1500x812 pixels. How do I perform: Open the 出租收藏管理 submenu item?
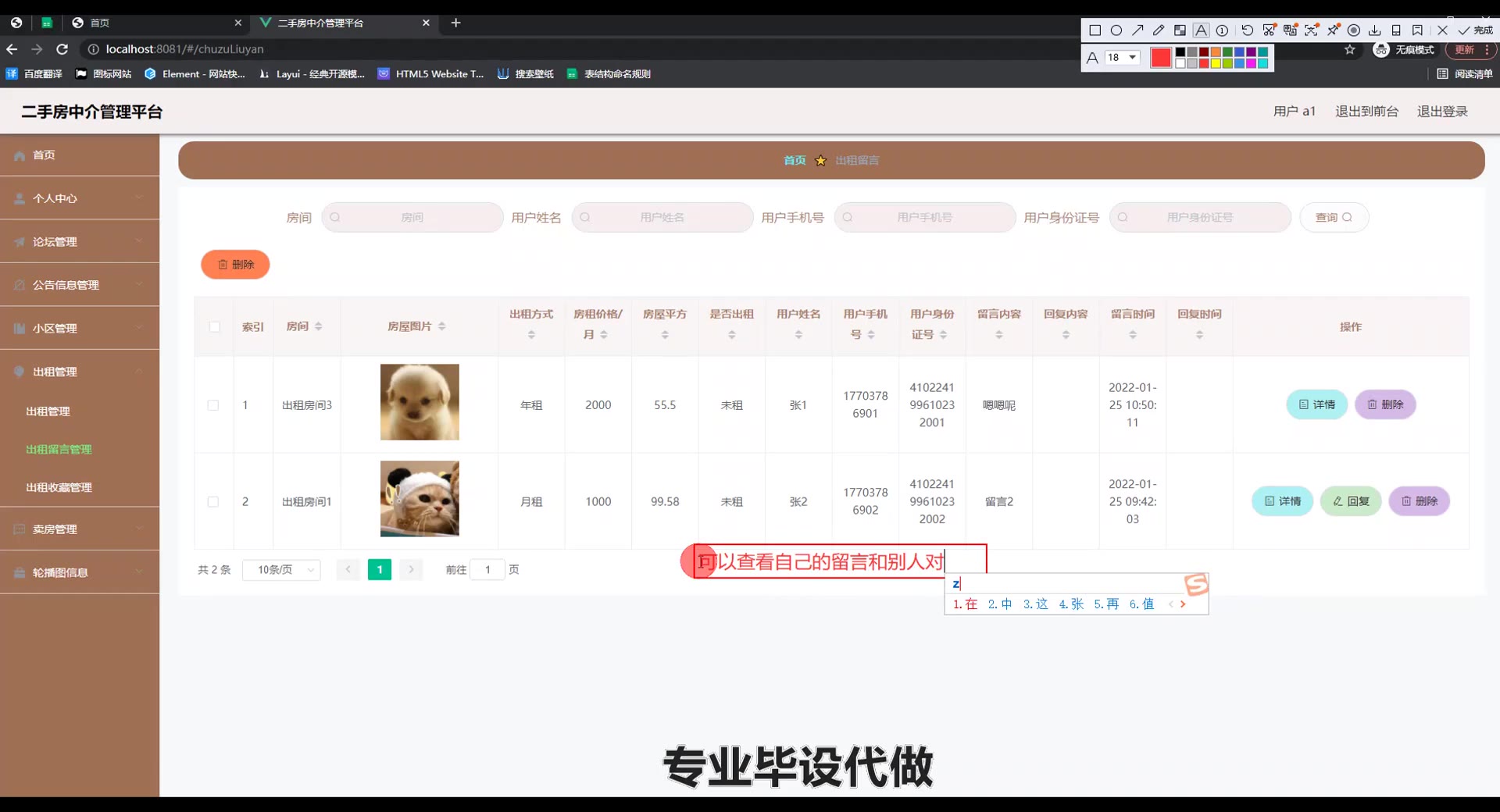coord(80,487)
